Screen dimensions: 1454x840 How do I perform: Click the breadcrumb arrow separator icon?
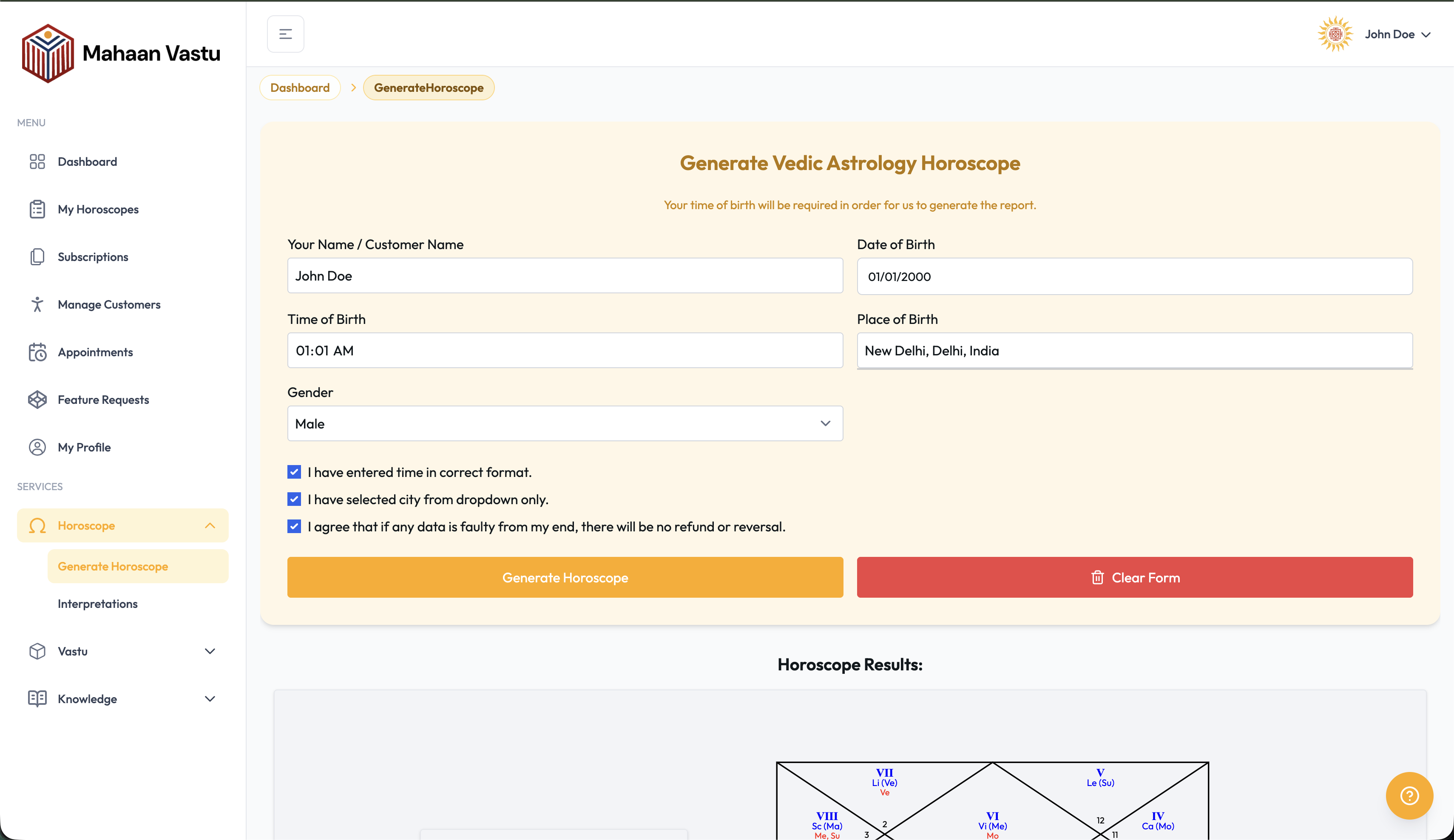coord(353,88)
